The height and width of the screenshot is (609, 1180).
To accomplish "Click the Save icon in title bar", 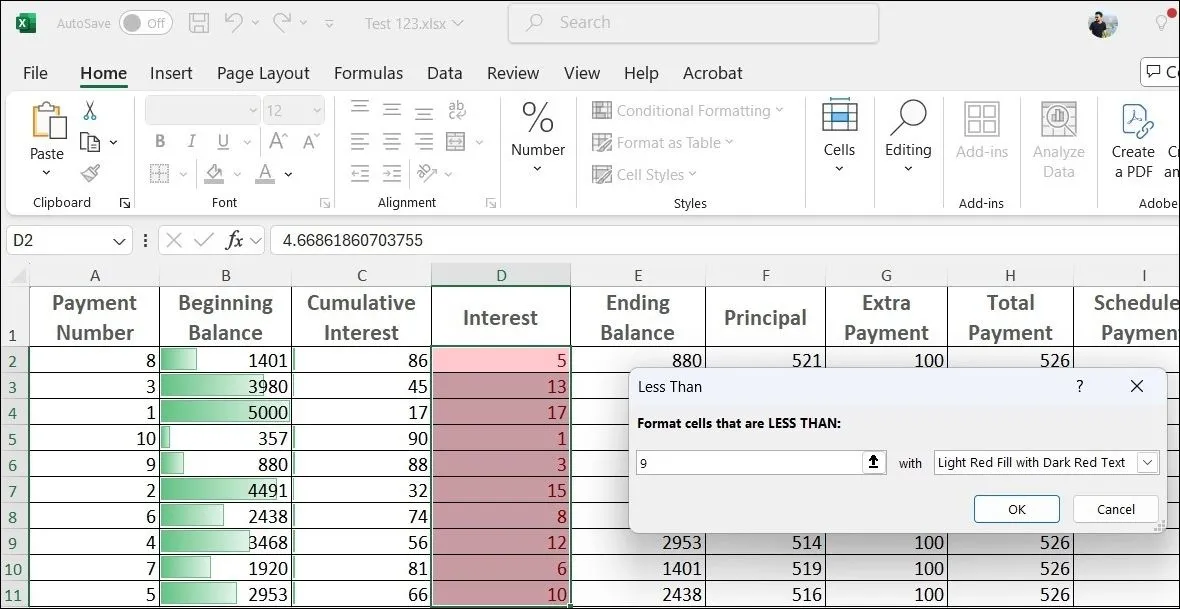I will coord(199,23).
